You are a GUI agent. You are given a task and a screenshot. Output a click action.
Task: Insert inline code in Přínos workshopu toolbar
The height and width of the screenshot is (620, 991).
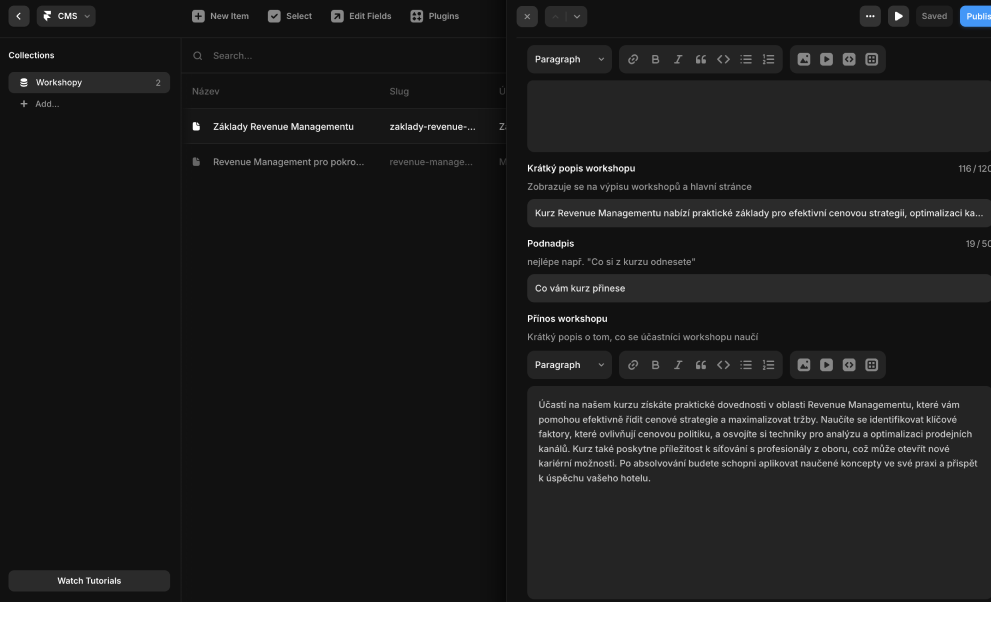[724, 365]
